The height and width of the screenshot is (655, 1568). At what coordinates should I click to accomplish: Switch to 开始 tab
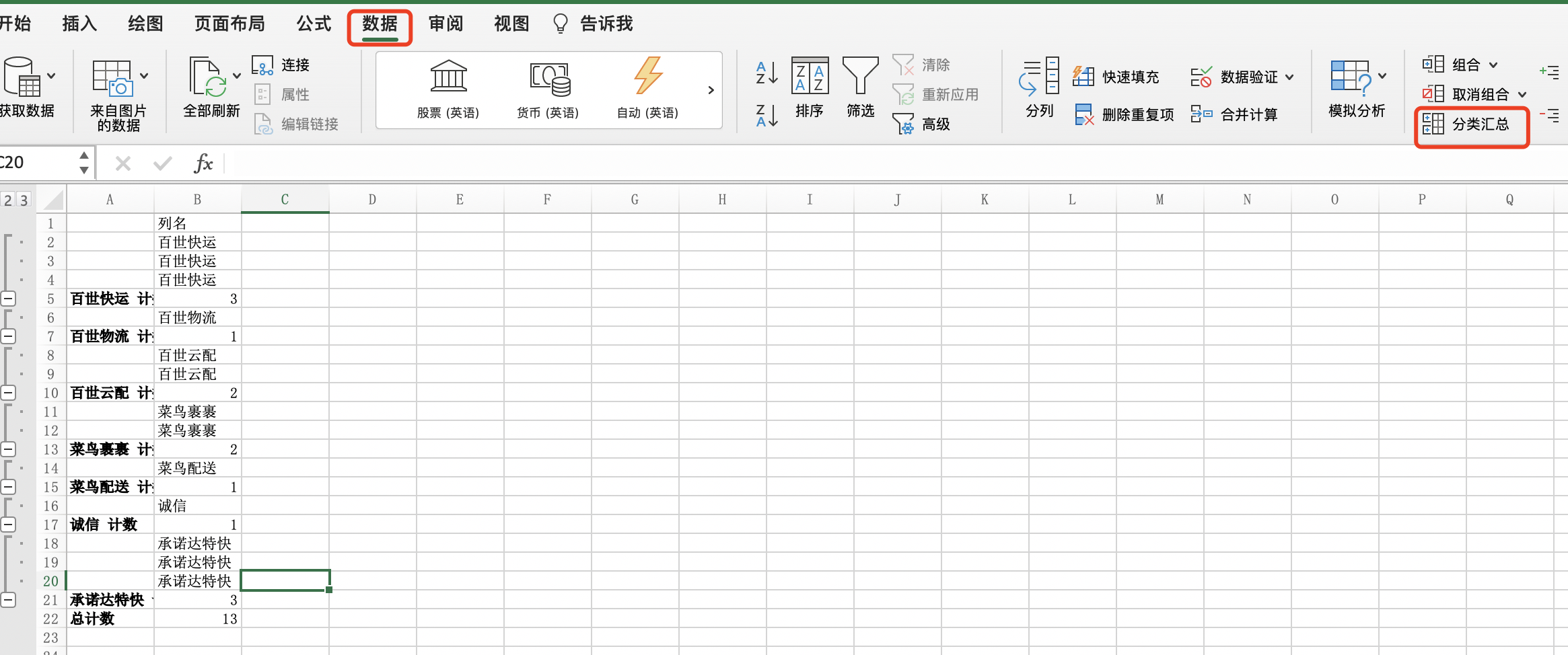tap(15, 24)
